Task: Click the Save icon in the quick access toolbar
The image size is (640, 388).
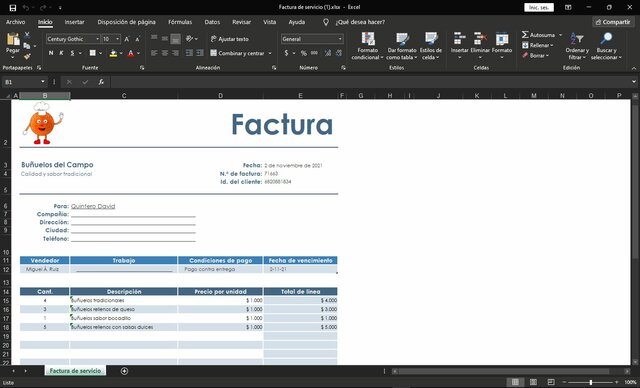Action: 13,7
